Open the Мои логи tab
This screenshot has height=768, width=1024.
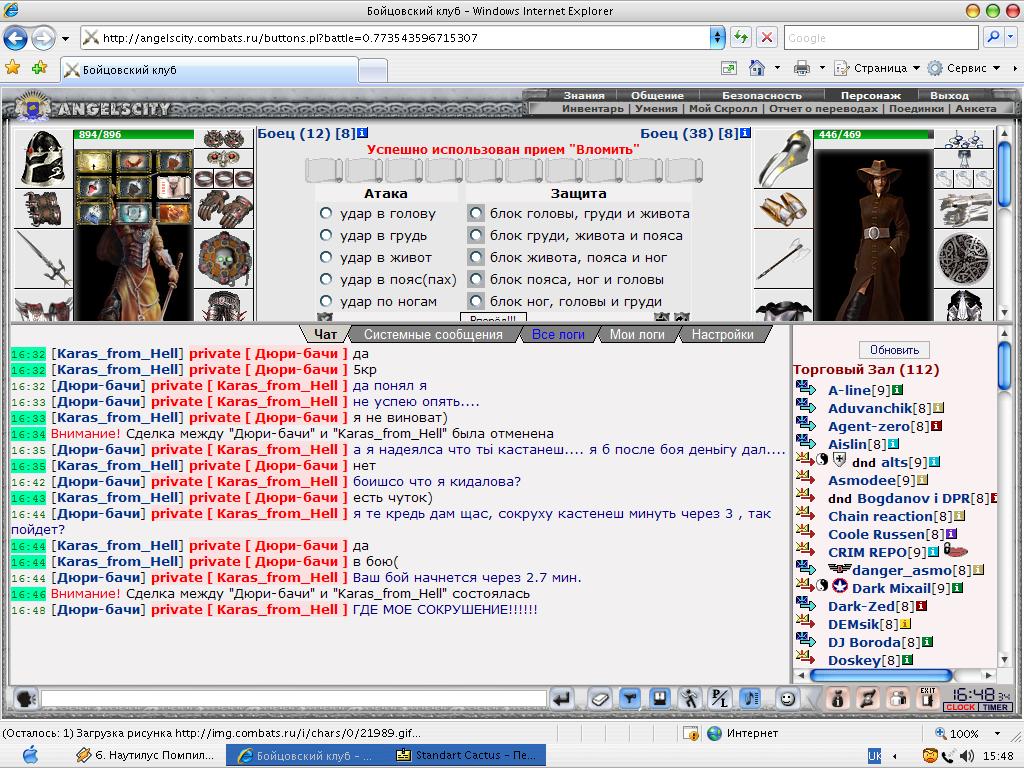point(637,334)
